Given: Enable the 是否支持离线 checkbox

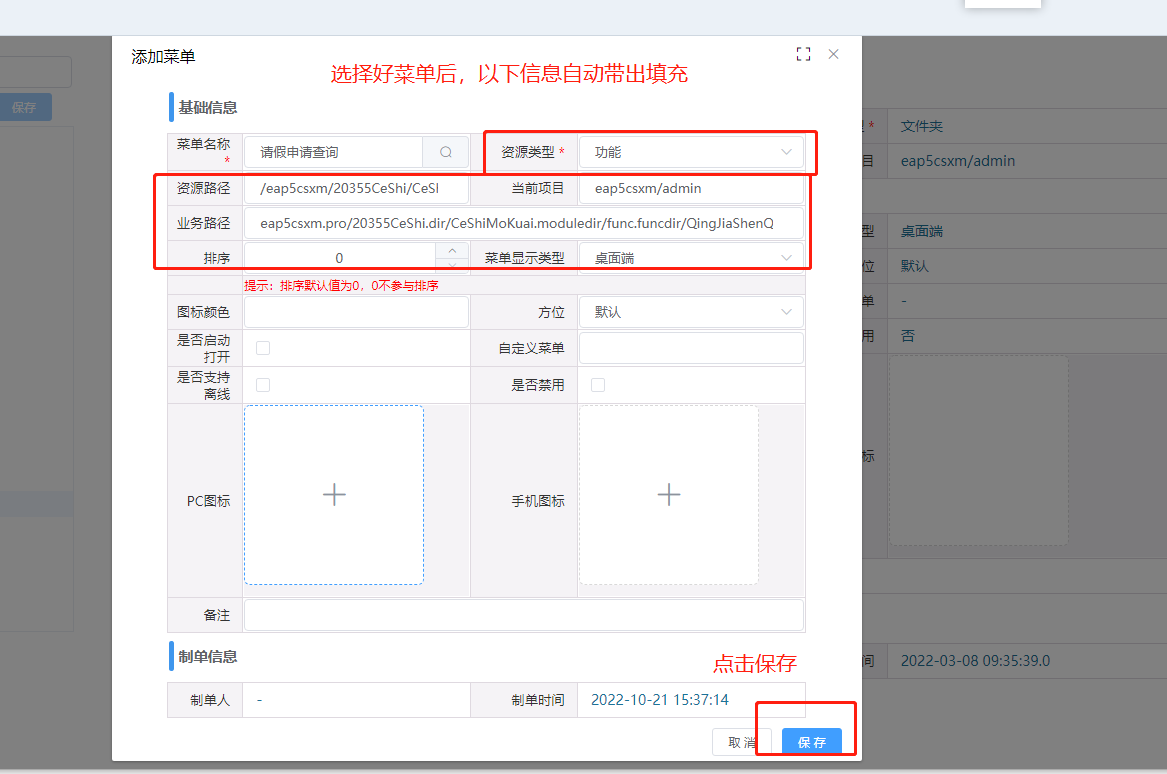Looking at the screenshot, I should point(263,385).
